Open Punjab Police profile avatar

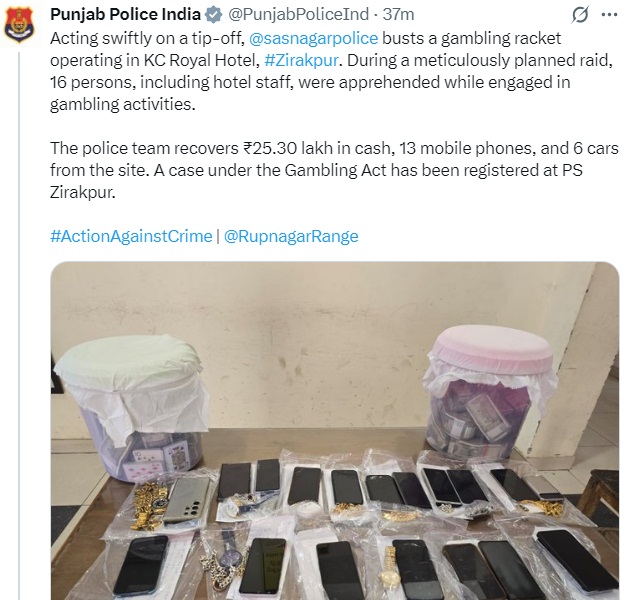(x=19, y=23)
